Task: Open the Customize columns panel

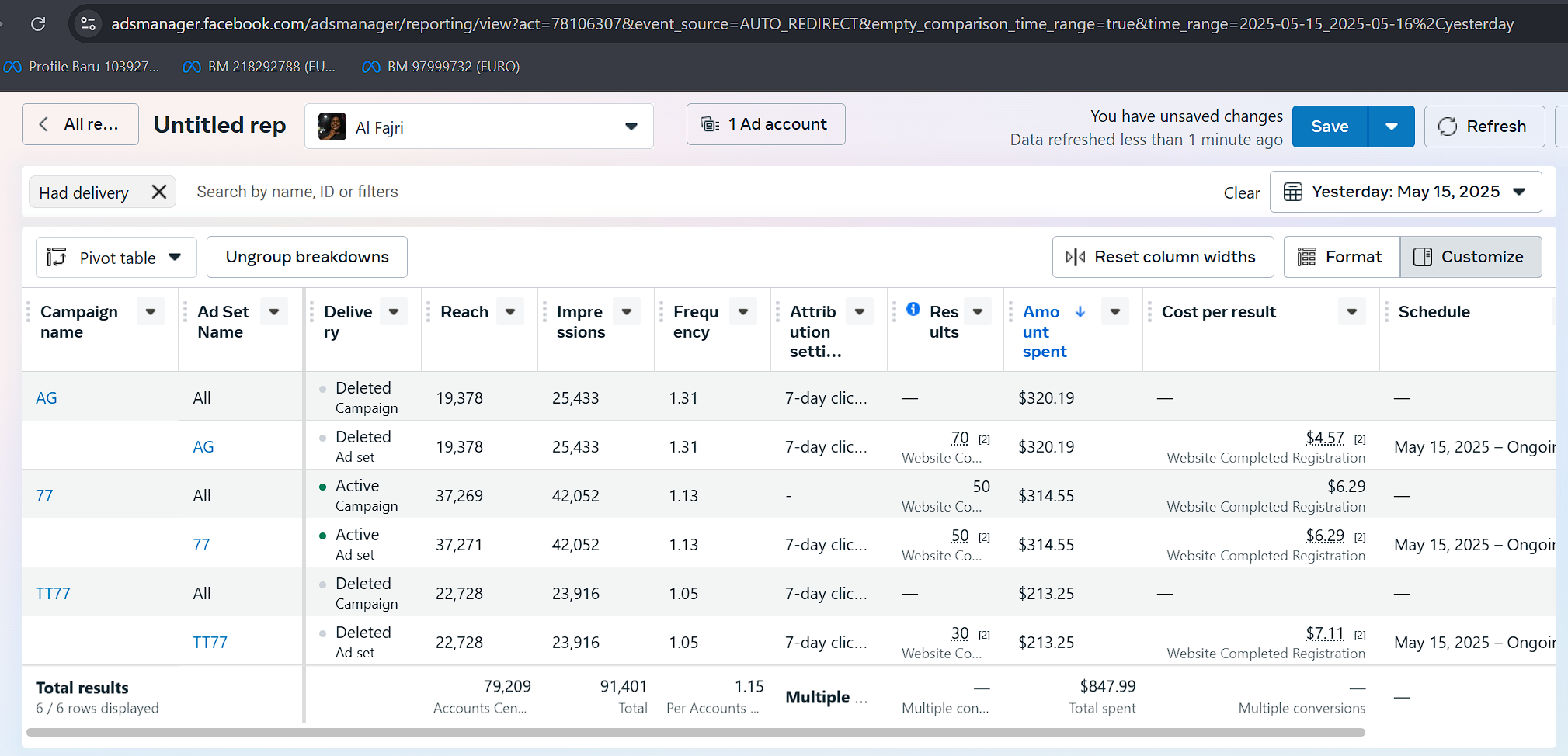Action: [1470, 257]
